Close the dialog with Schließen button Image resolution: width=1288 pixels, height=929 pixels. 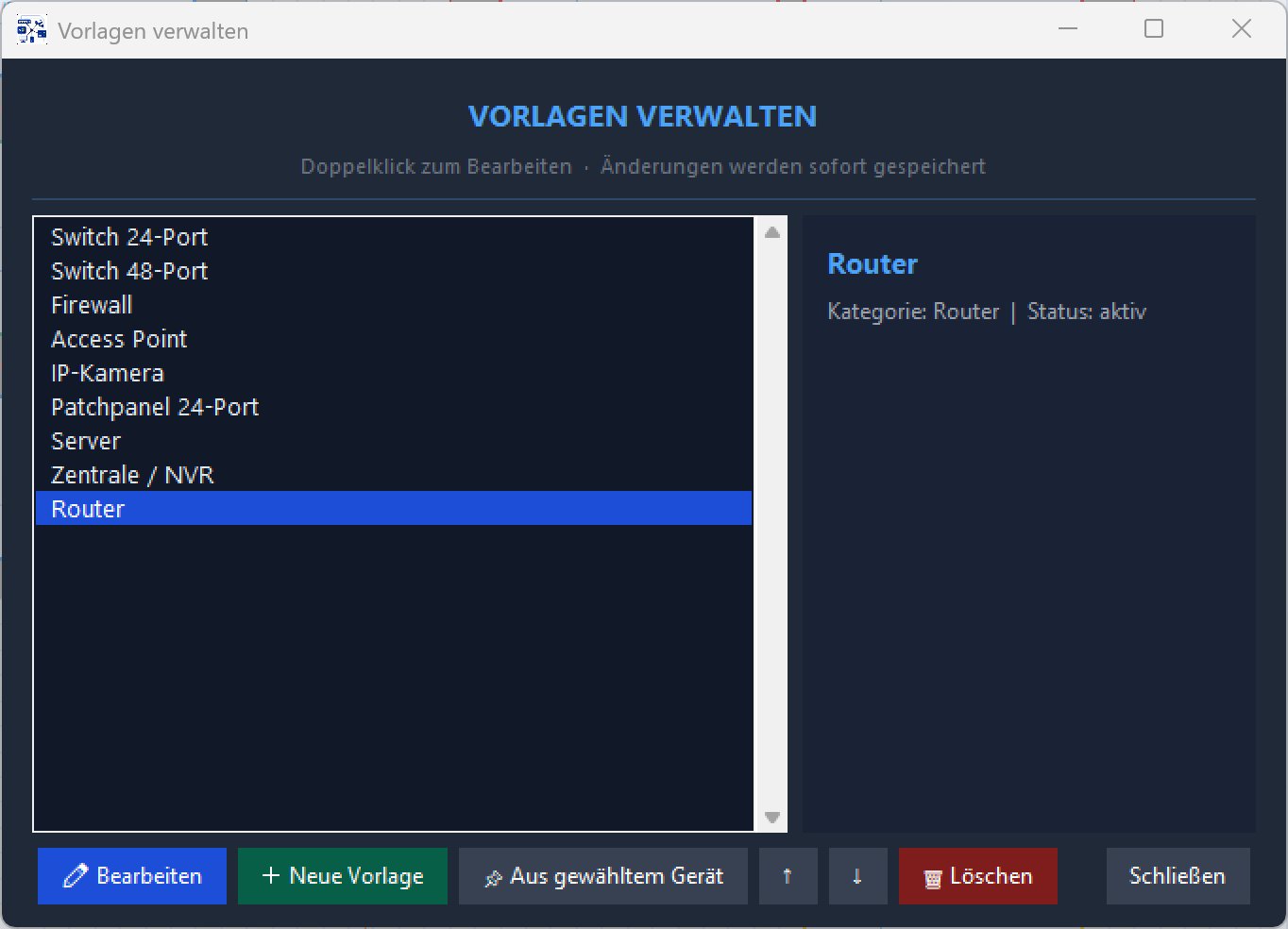(1178, 876)
